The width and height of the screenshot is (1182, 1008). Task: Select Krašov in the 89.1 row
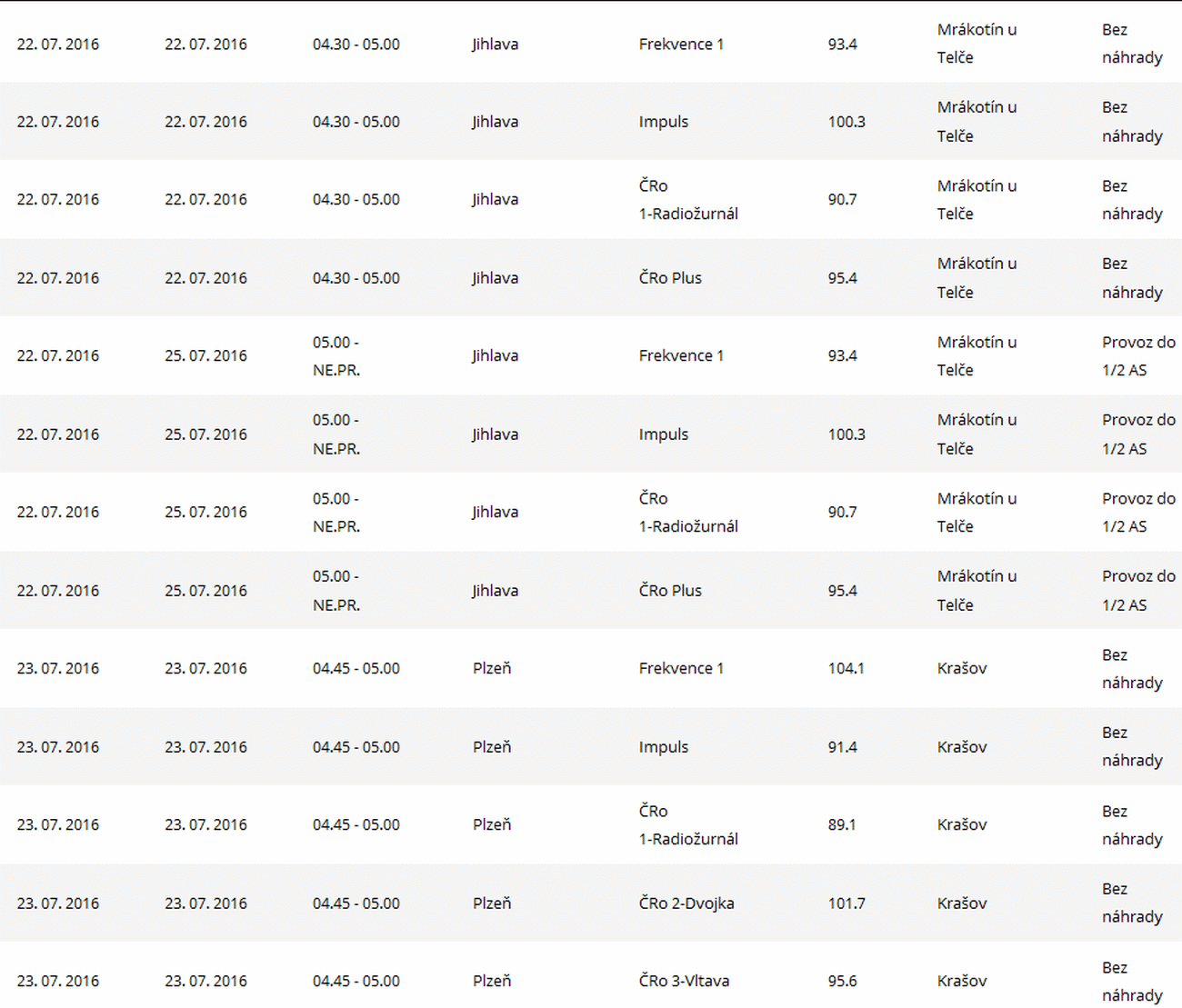tap(961, 824)
